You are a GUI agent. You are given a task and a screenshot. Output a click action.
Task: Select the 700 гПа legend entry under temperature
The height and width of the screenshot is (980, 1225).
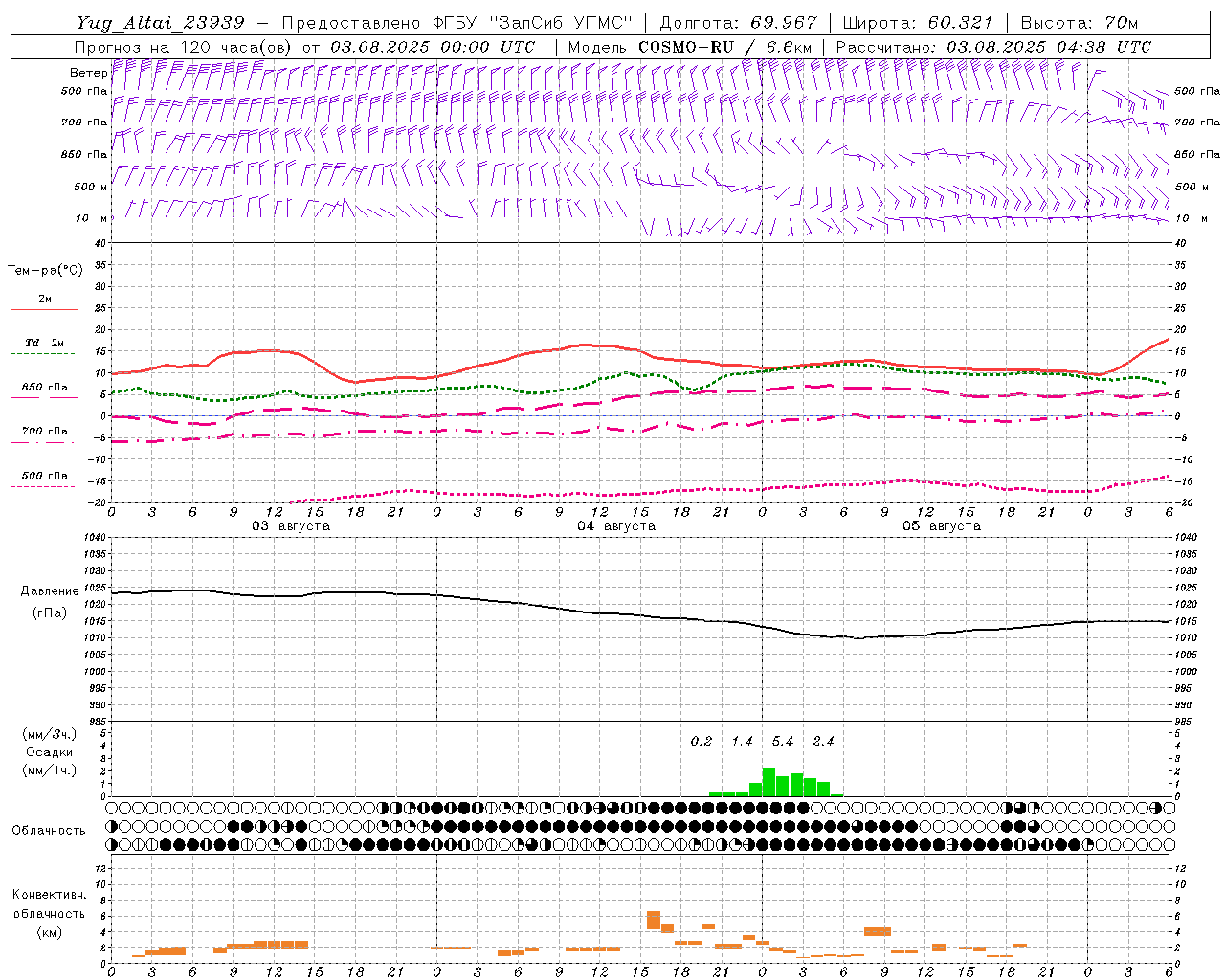45,432
